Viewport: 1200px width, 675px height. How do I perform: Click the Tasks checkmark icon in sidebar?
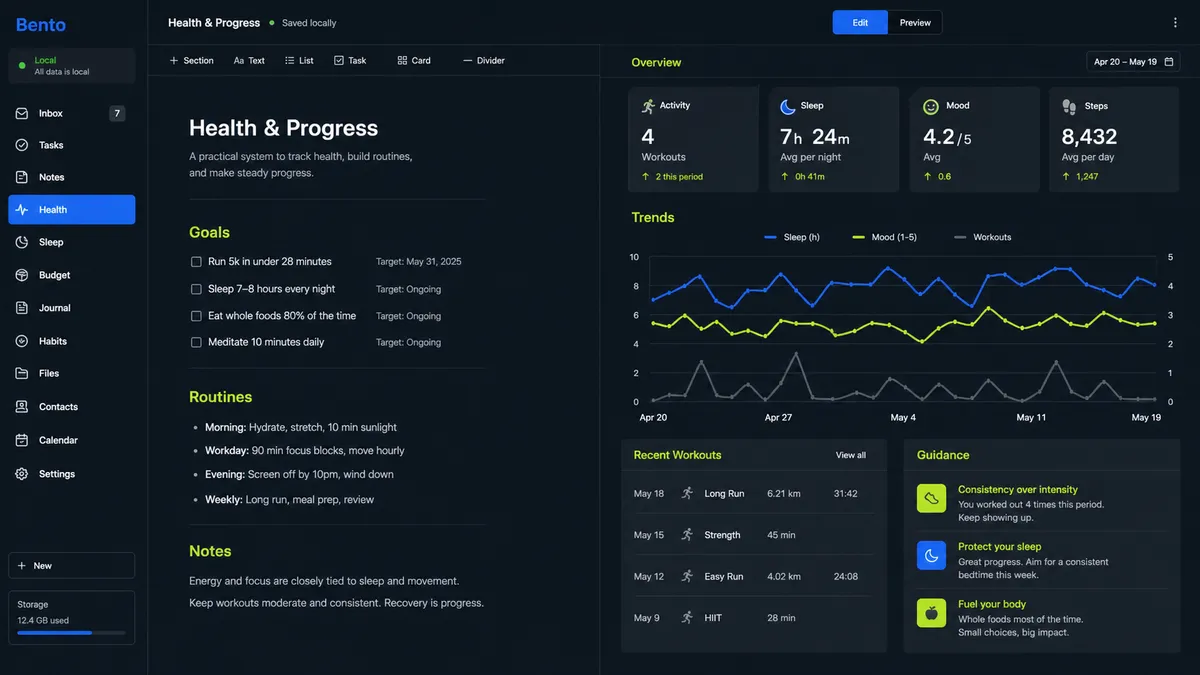pos(22,145)
